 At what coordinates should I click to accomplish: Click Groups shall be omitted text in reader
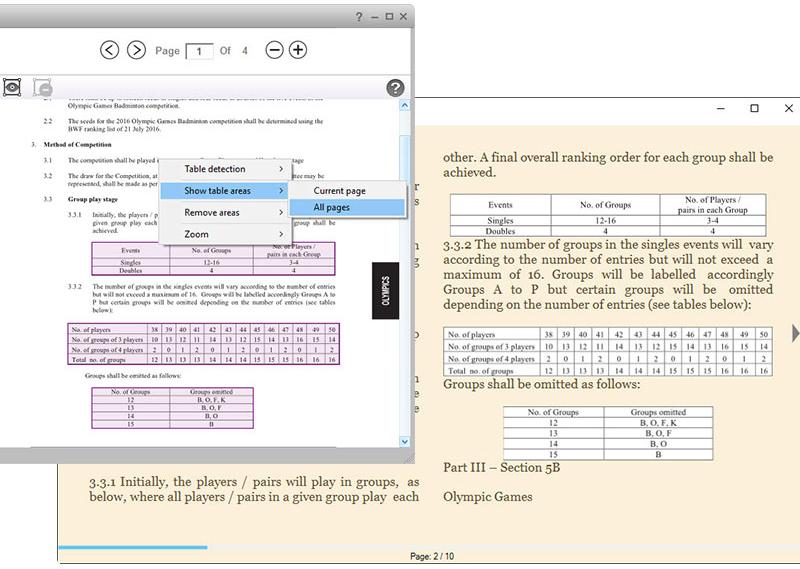point(541,384)
